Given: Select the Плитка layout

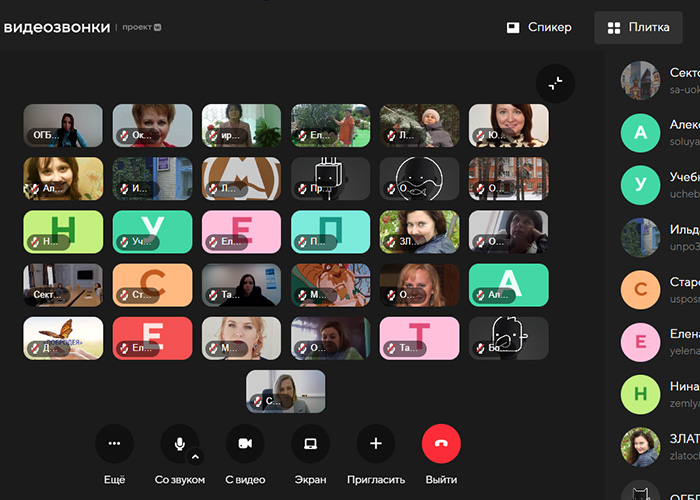Looking at the screenshot, I should click(x=638, y=28).
